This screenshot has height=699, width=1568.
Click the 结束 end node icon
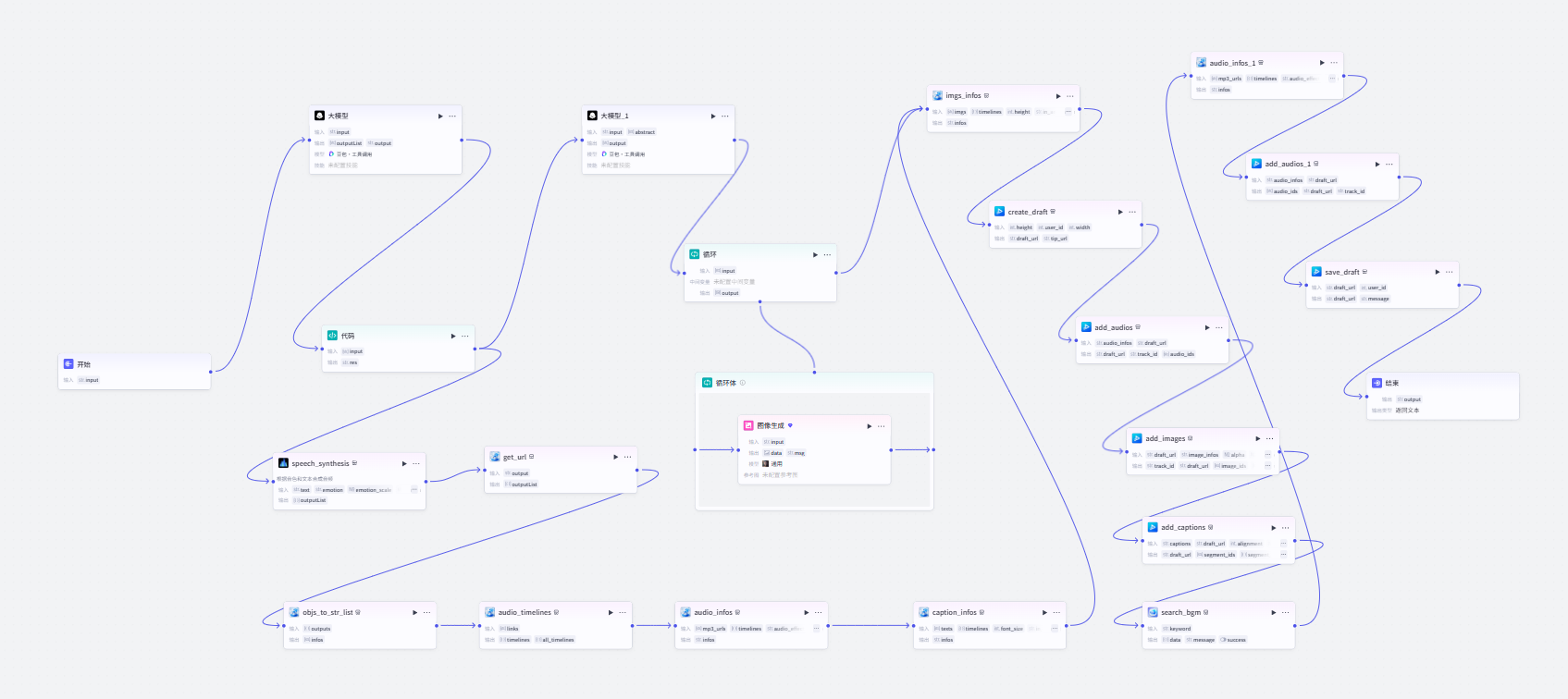coord(1377,383)
